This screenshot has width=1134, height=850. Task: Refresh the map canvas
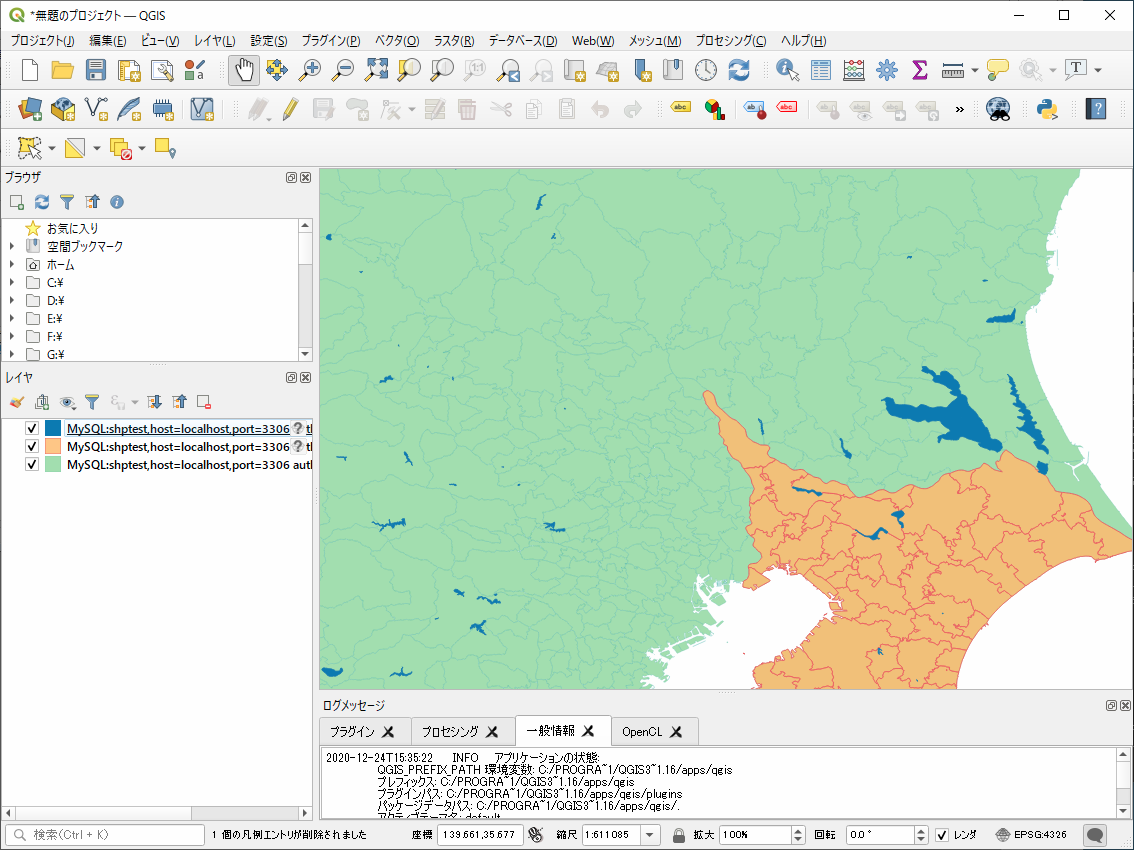pyautogui.click(x=738, y=70)
